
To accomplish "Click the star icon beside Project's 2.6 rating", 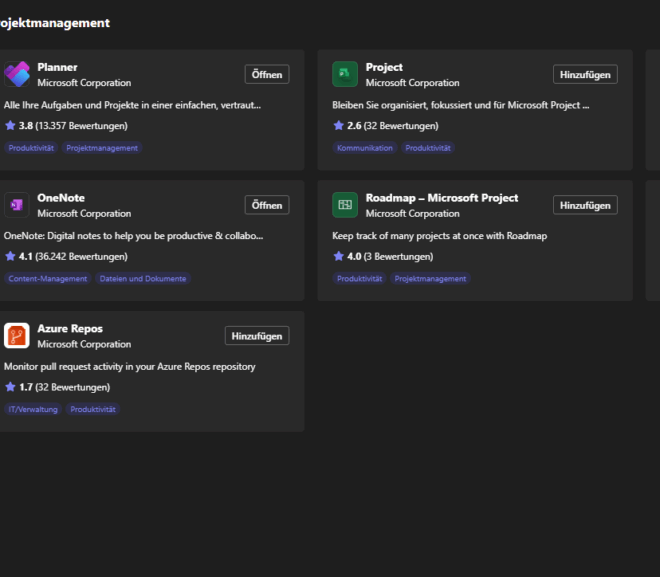I will [338, 125].
